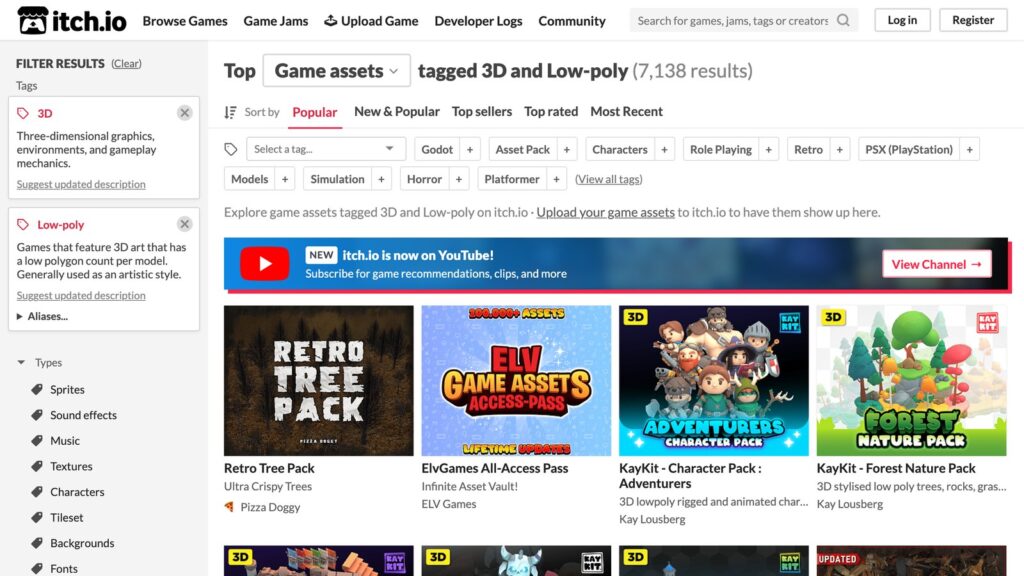Open the Kay Lousberg author under Forest Nature Pack

tap(850, 504)
